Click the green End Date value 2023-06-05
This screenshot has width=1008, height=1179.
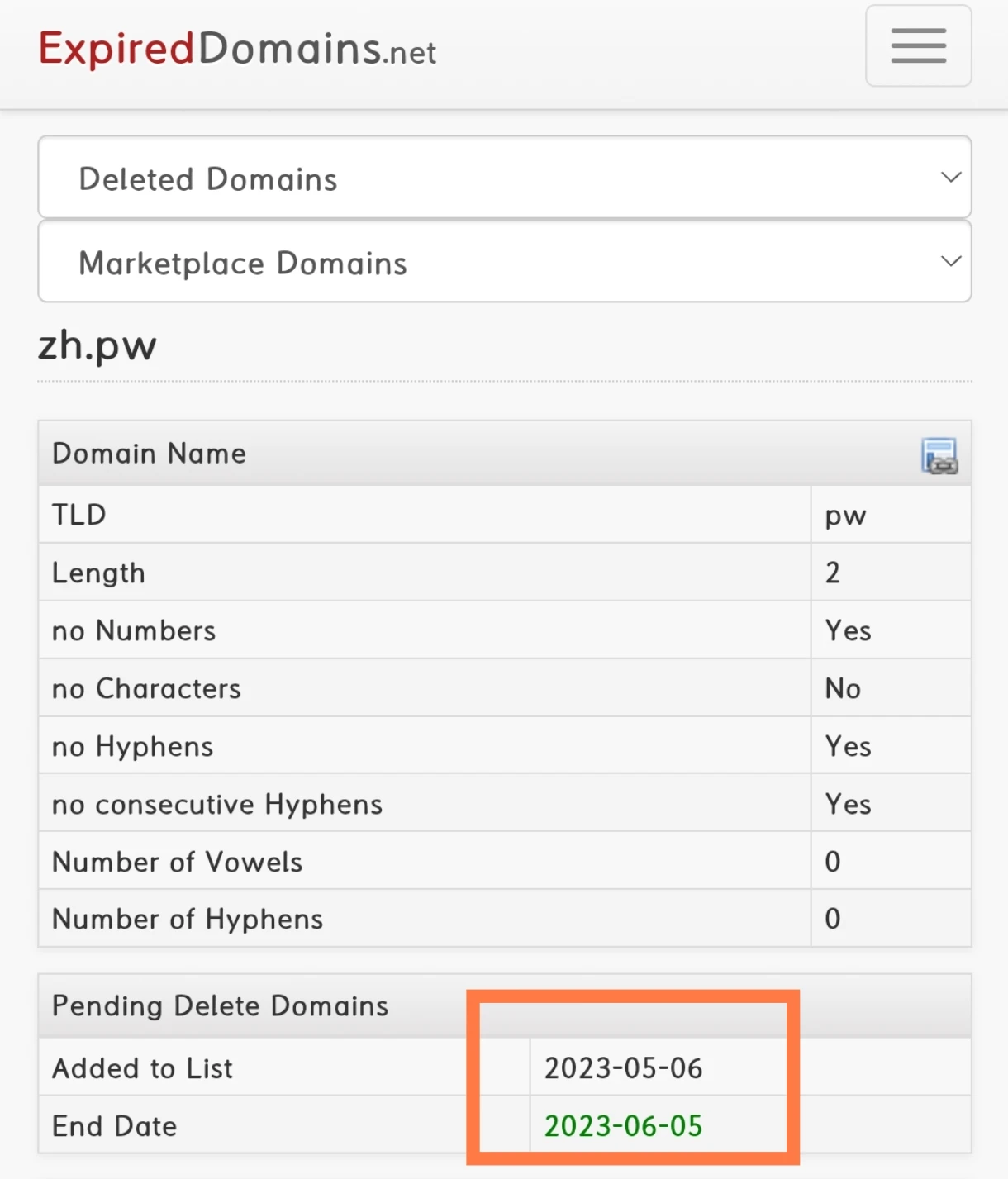pyautogui.click(x=623, y=1126)
